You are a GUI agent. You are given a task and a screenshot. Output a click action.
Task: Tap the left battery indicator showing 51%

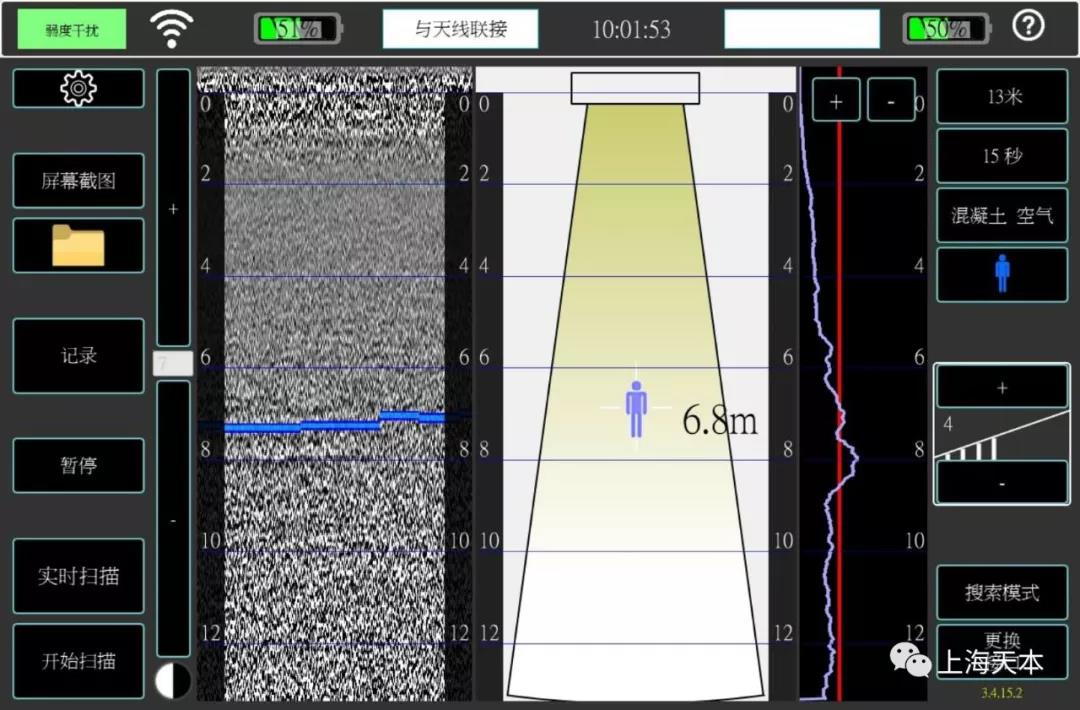[x=298, y=29]
